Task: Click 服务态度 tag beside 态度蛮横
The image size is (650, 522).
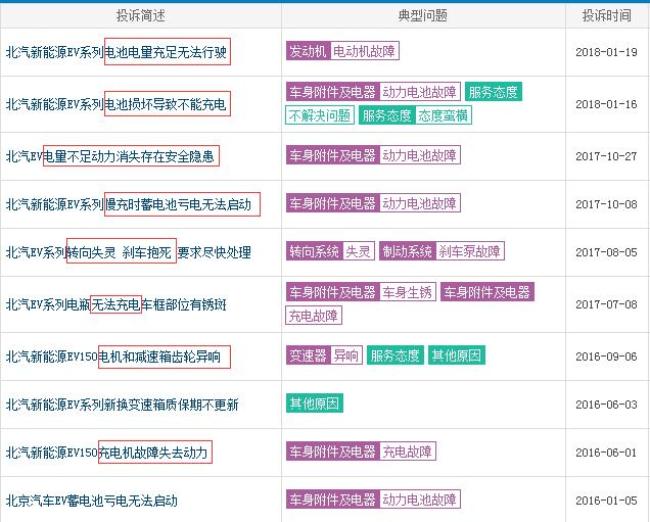Action: 387,115
